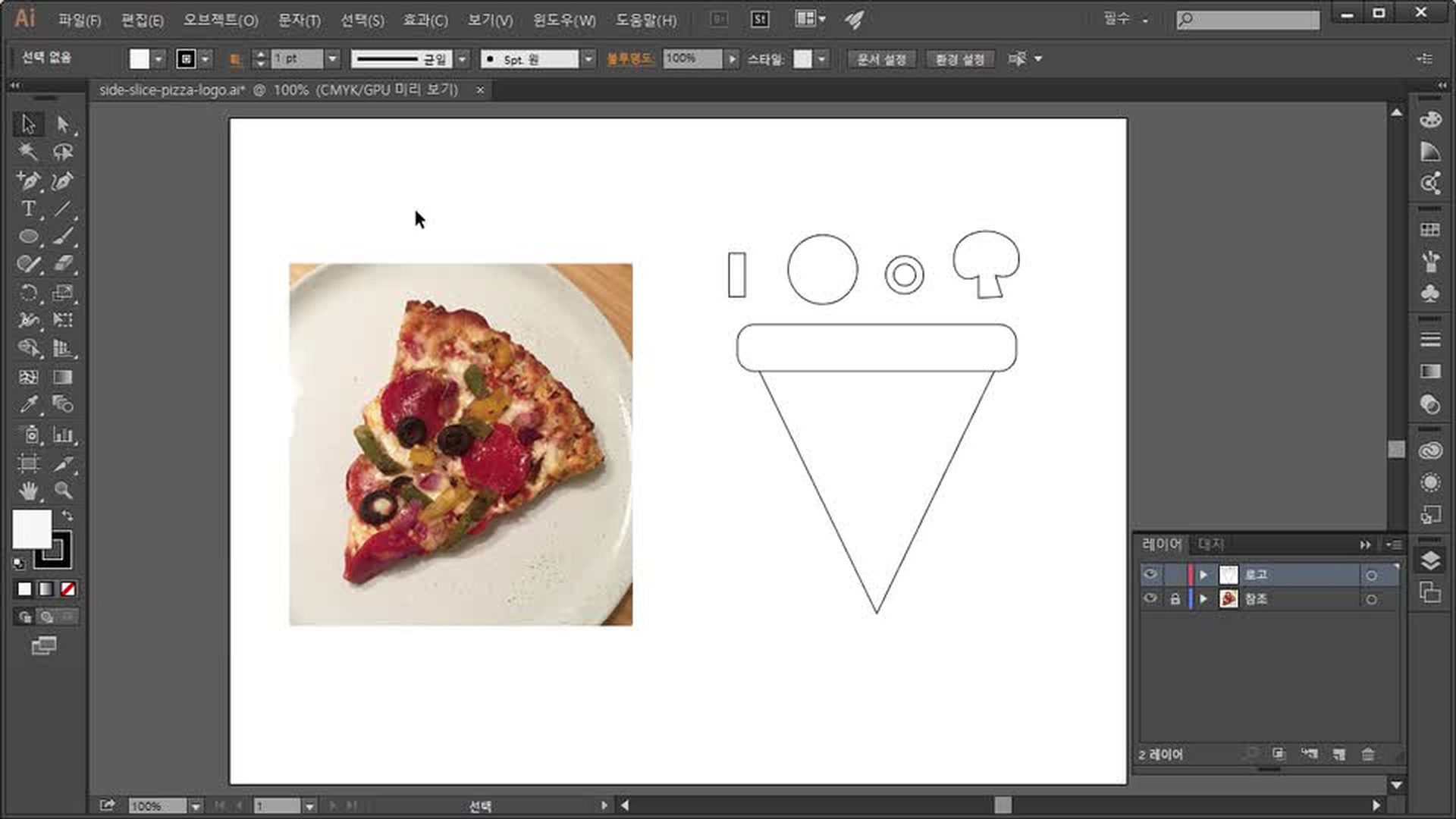Select the Magic Wand tool
Screen dimensions: 1456x819
click(x=28, y=152)
